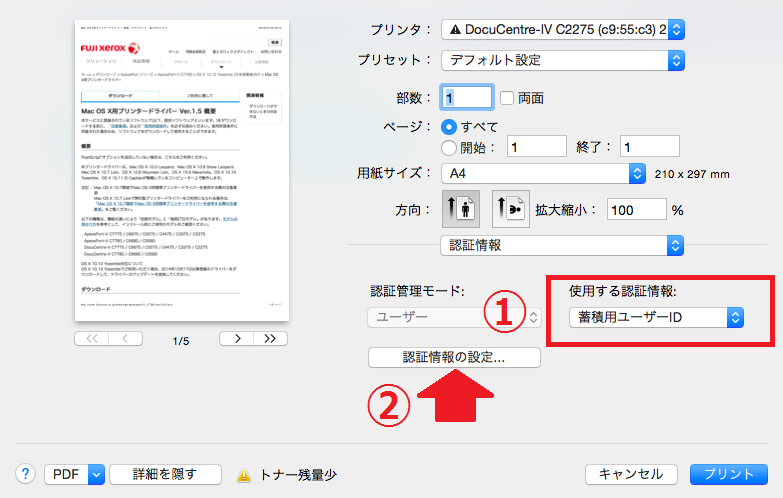Select portrait orientation icon
This screenshot has width=783, height=498.
(460, 211)
